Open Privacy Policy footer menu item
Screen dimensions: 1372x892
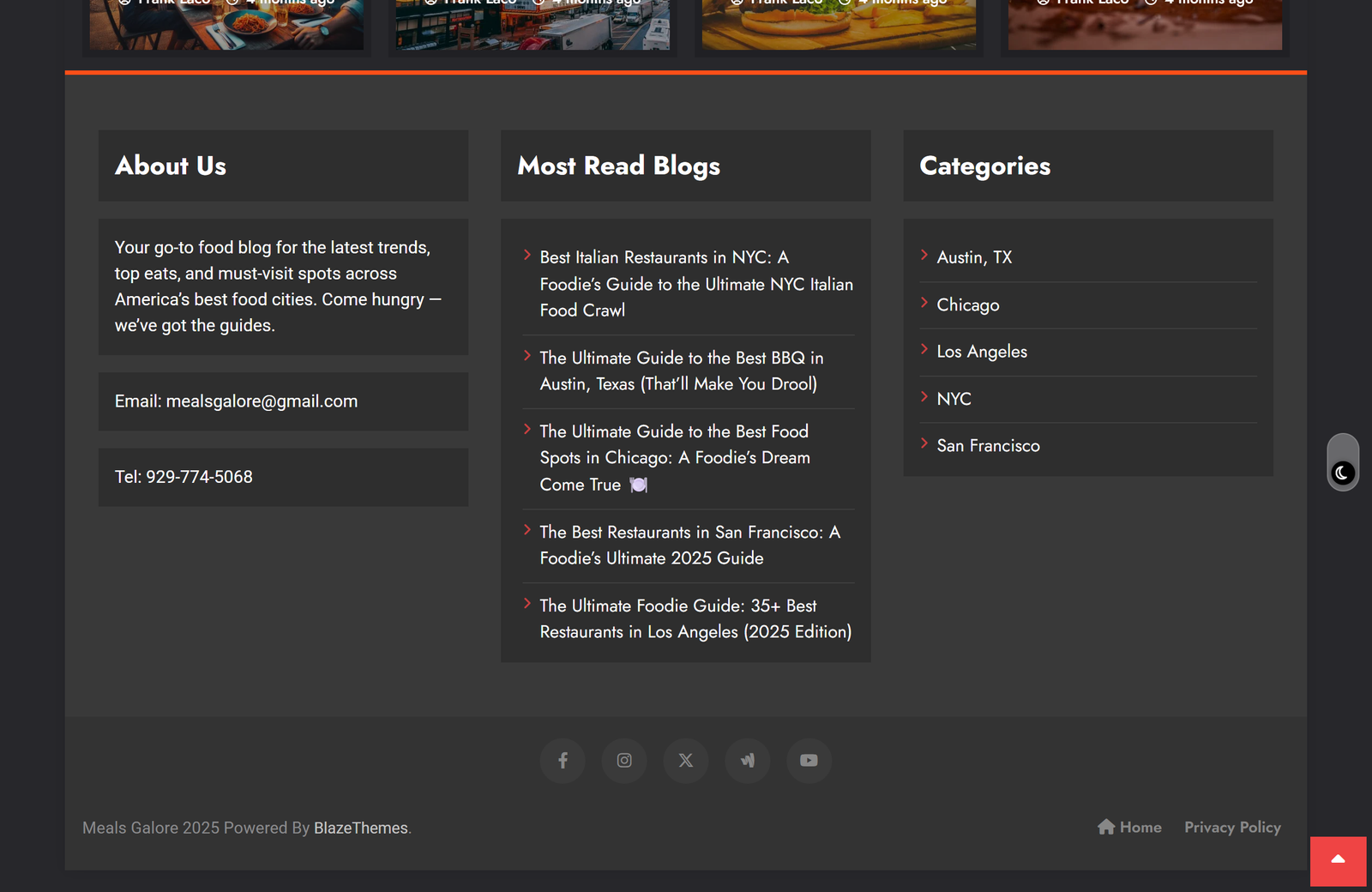tap(1232, 828)
